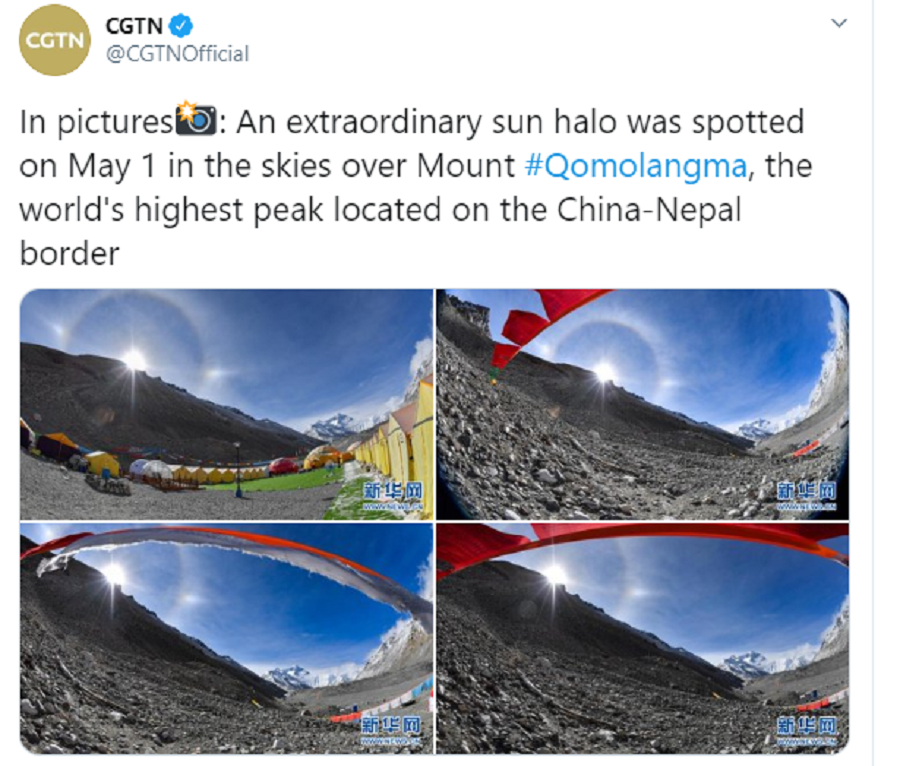Click the tweet text about sun halo
Image resolution: width=900 pixels, height=766 pixels.
click(x=416, y=187)
